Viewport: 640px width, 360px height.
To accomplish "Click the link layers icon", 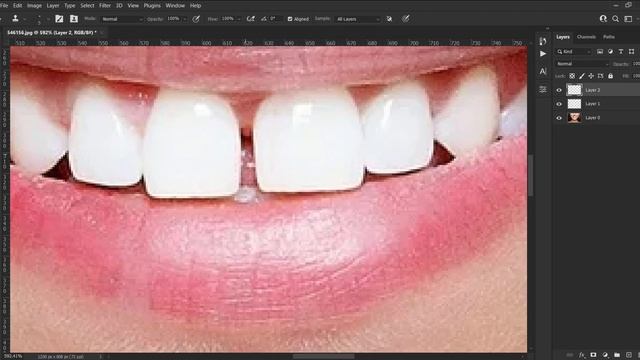I will (570, 355).
